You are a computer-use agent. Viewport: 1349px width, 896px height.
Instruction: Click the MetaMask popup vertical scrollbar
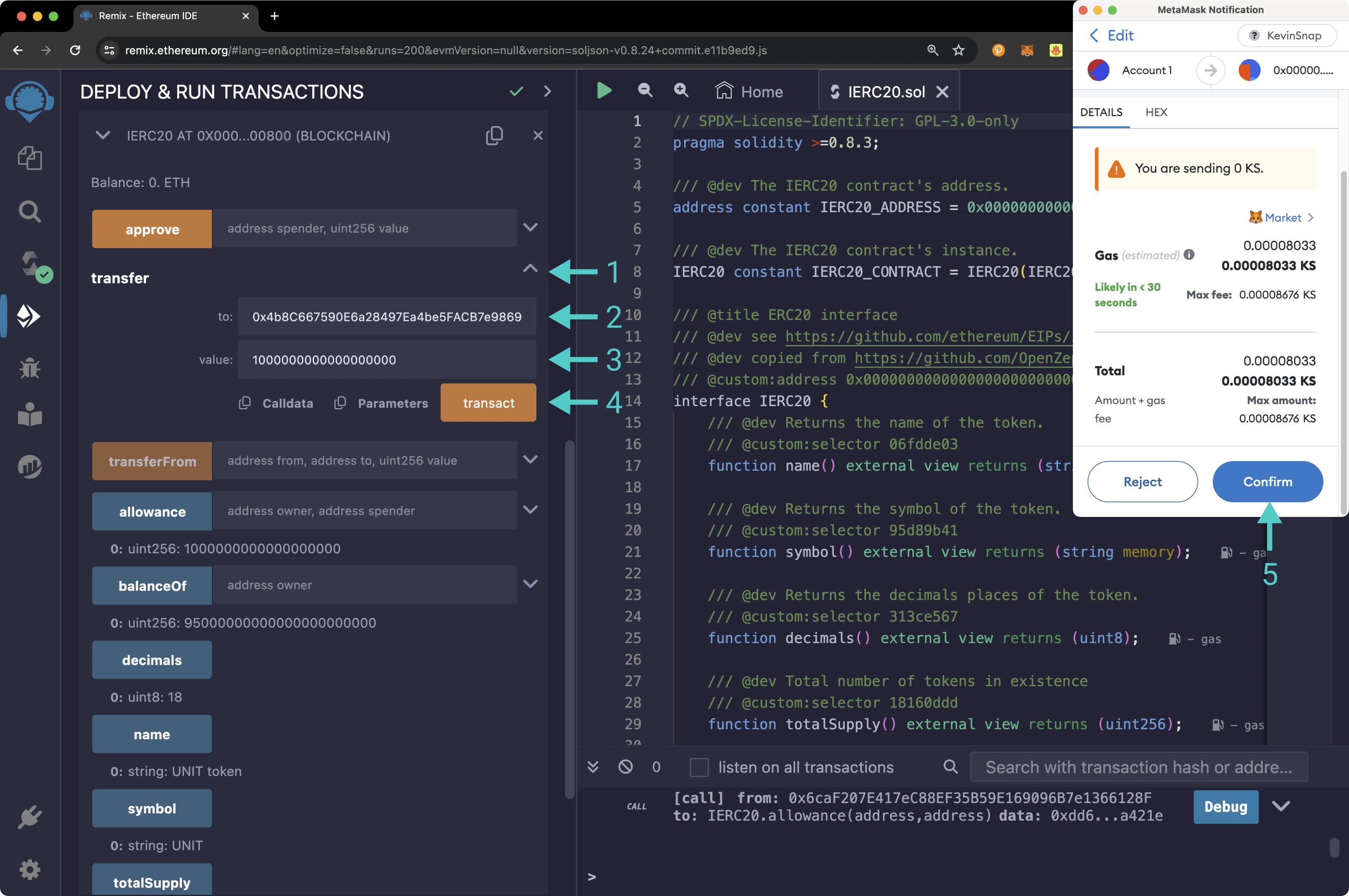(x=1343, y=343)
